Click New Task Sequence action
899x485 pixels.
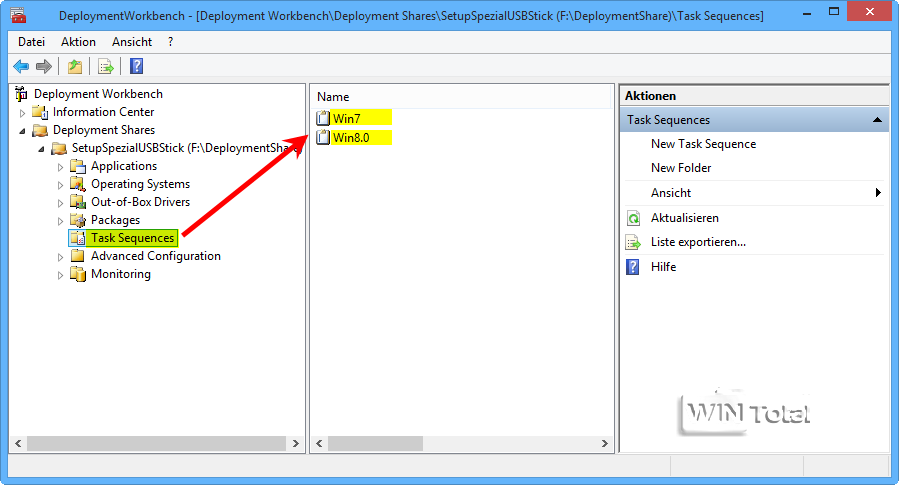703,144
